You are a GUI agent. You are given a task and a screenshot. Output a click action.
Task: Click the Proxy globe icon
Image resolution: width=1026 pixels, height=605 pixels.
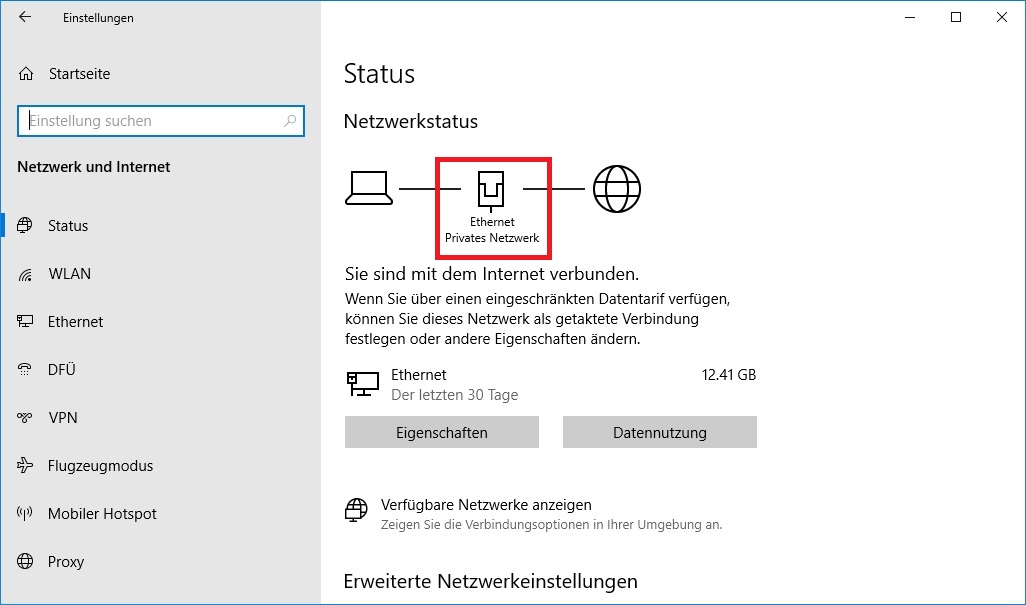click(26, 562)
